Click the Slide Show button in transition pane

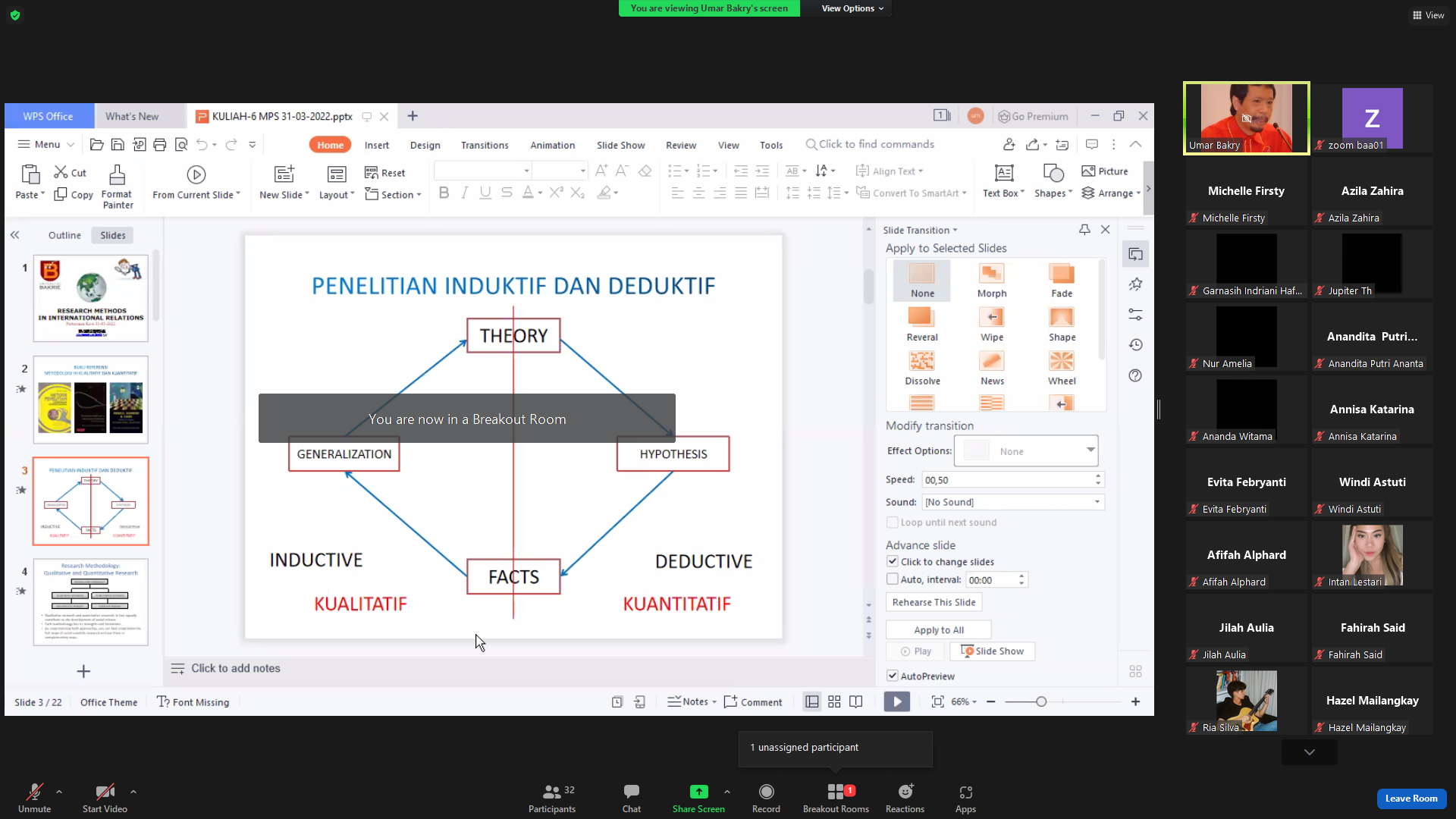coord(992,651)
